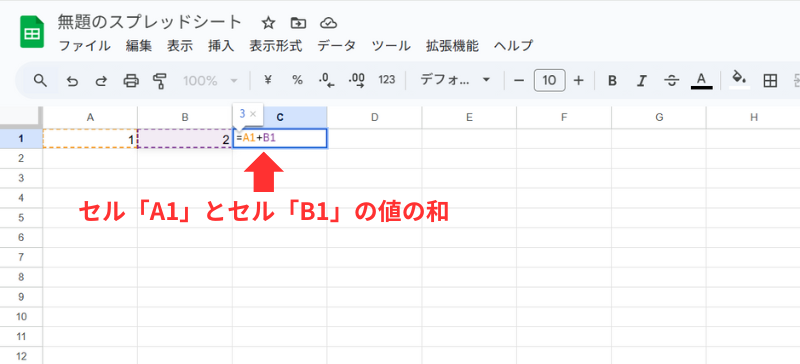The width and height of the screenshot is (800, 364).
Task: Select row 7 header
Action: pos(21,257)
